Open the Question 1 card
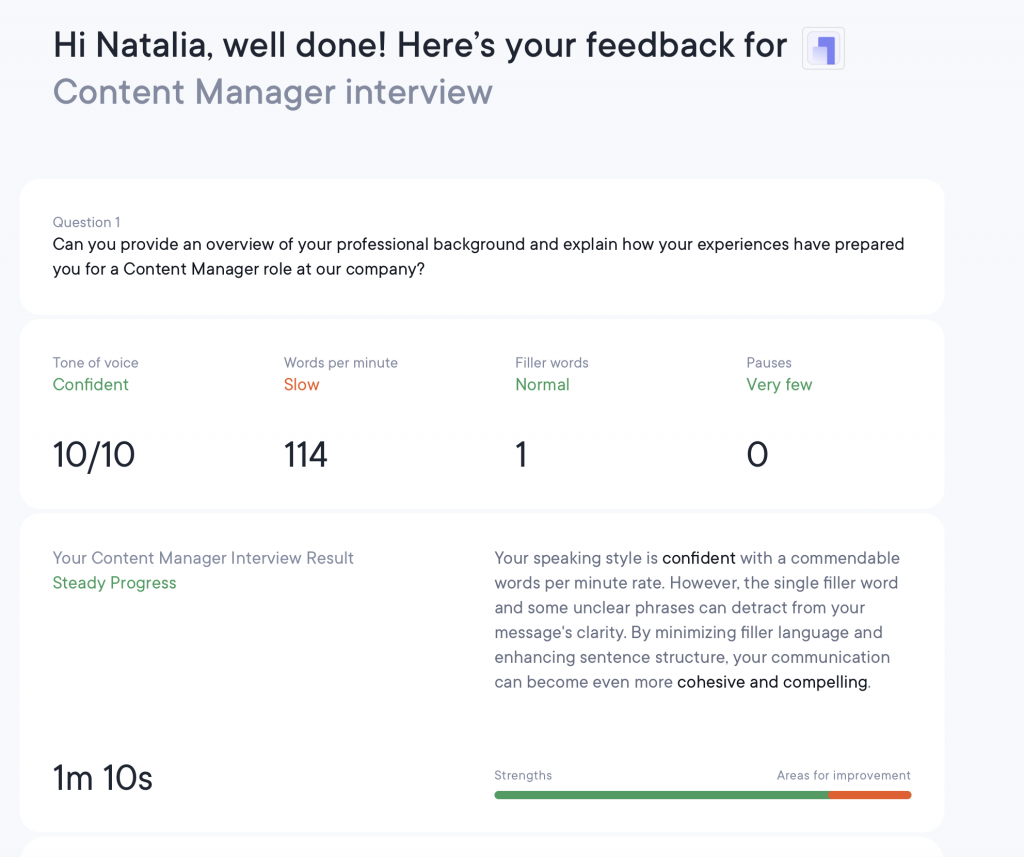This screenshot has height=857, width=1024. point(480,245)
